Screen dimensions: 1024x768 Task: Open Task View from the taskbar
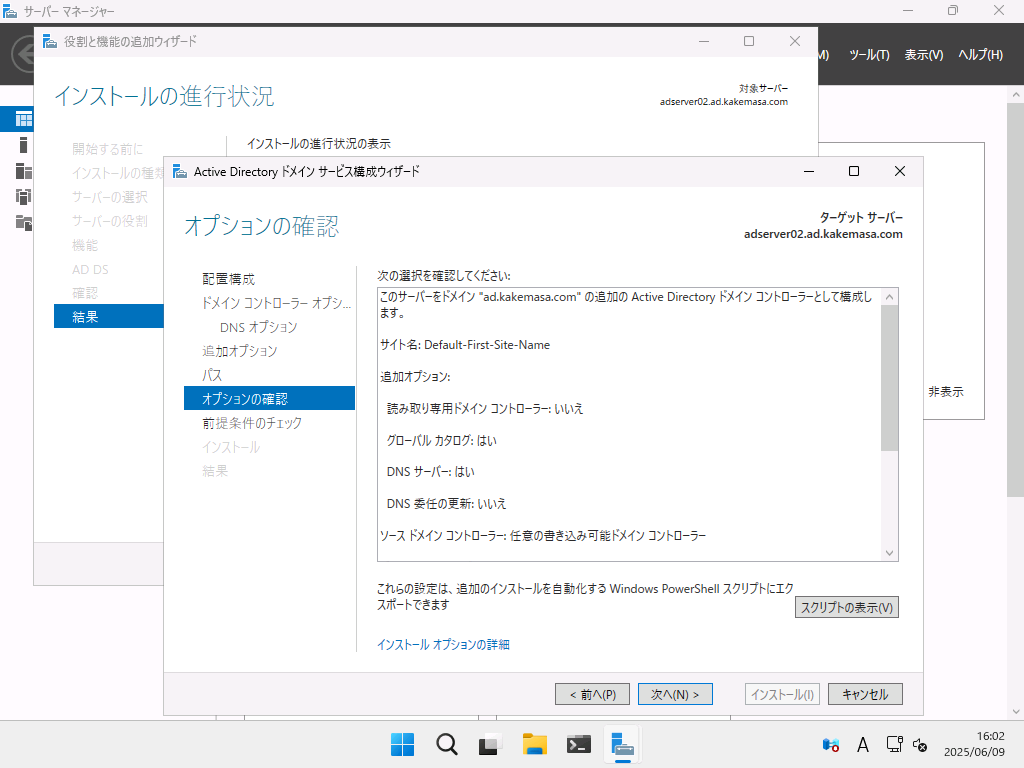pyautogui.click(x=490, y=744)
